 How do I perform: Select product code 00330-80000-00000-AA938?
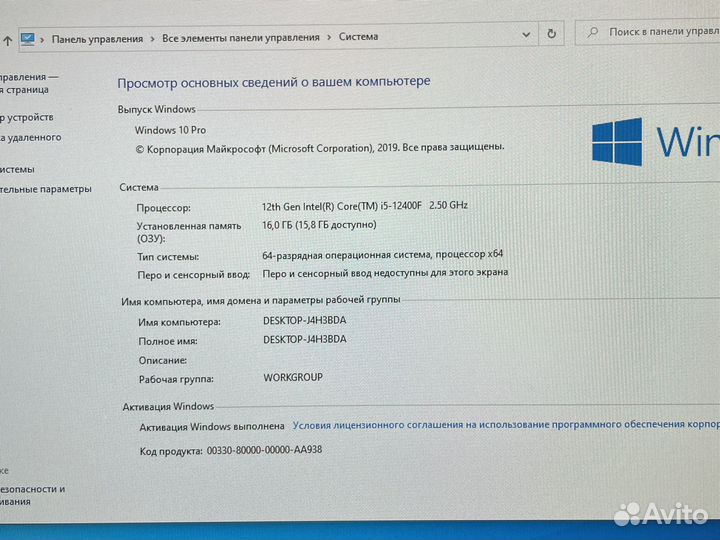pos(264,450)
